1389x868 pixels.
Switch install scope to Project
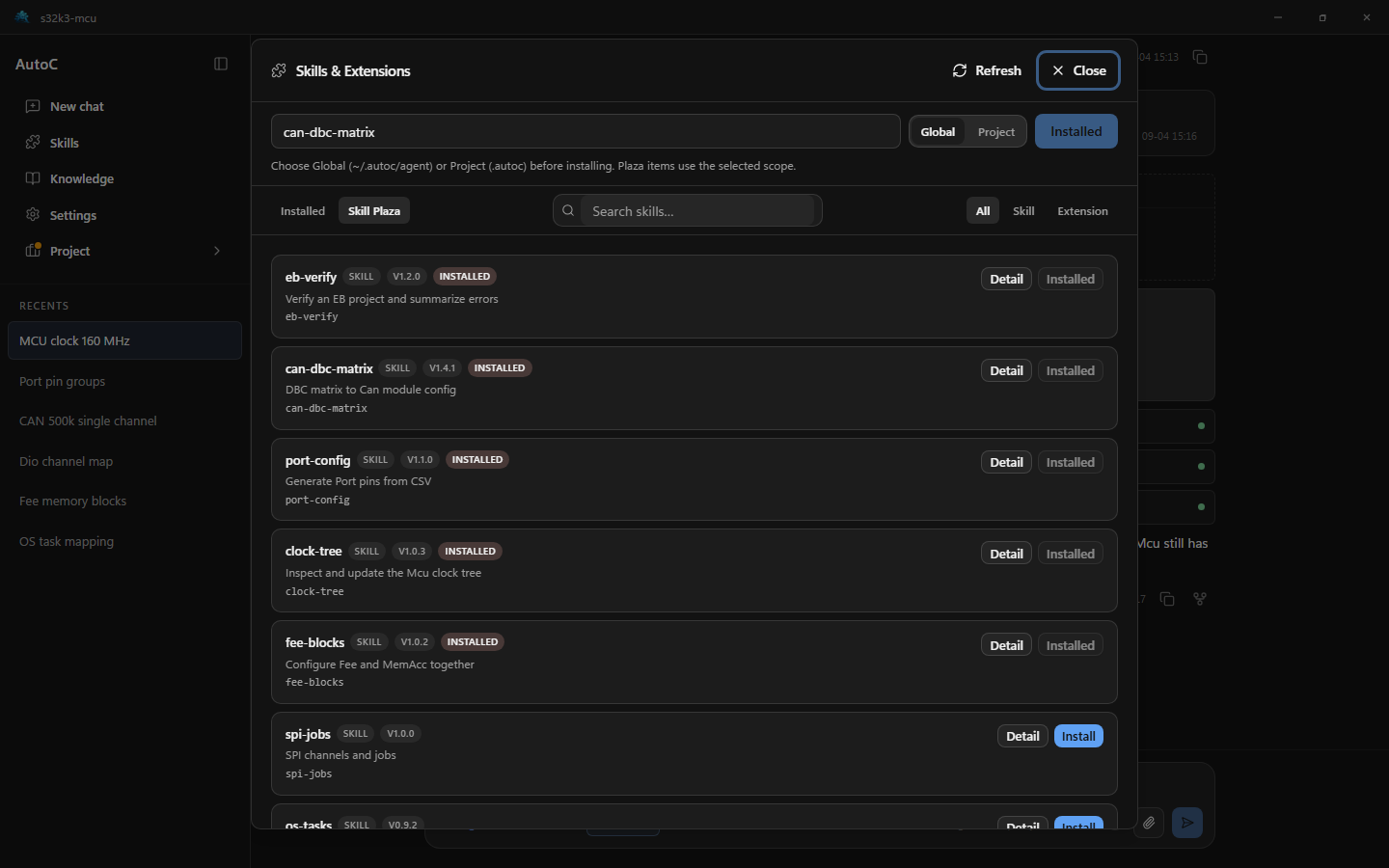point(996,132)
